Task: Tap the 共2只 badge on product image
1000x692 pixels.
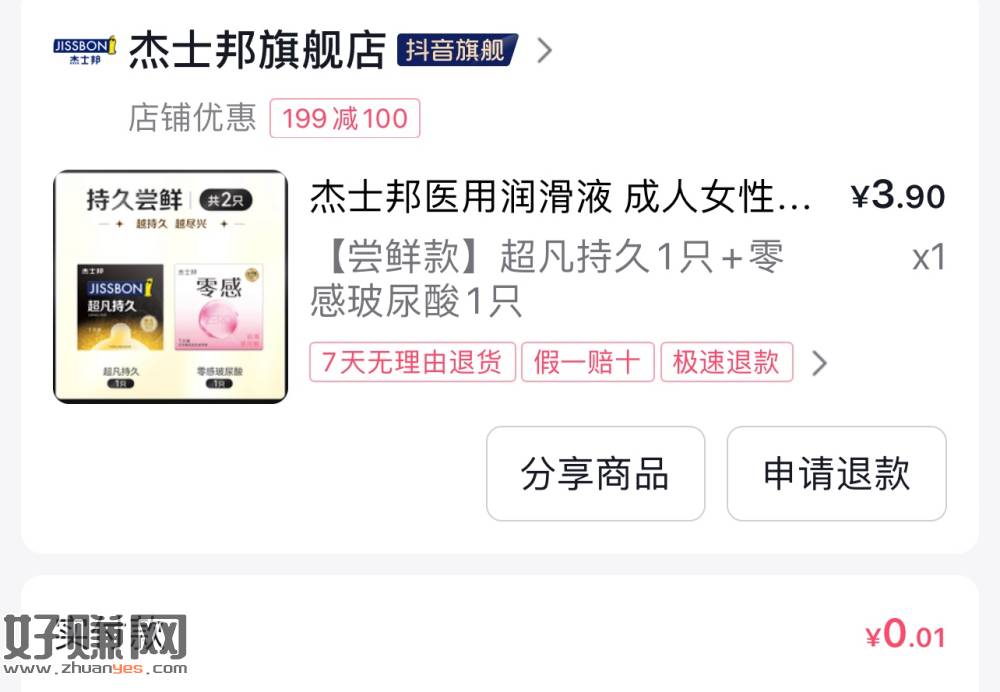Action: 226,200
